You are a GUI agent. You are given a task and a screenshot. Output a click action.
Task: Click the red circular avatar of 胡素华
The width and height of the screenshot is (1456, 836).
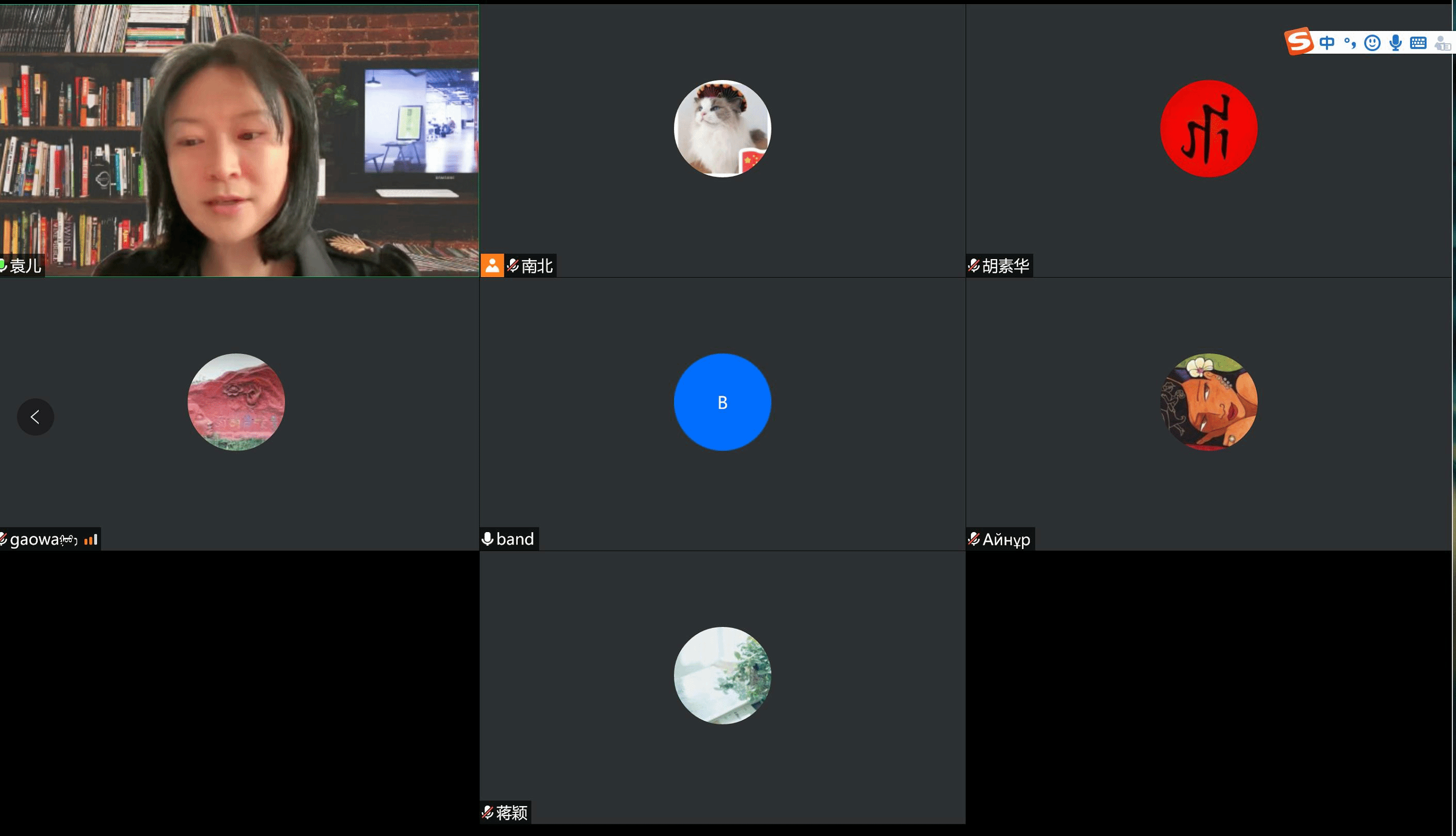tap(1209, 128)
